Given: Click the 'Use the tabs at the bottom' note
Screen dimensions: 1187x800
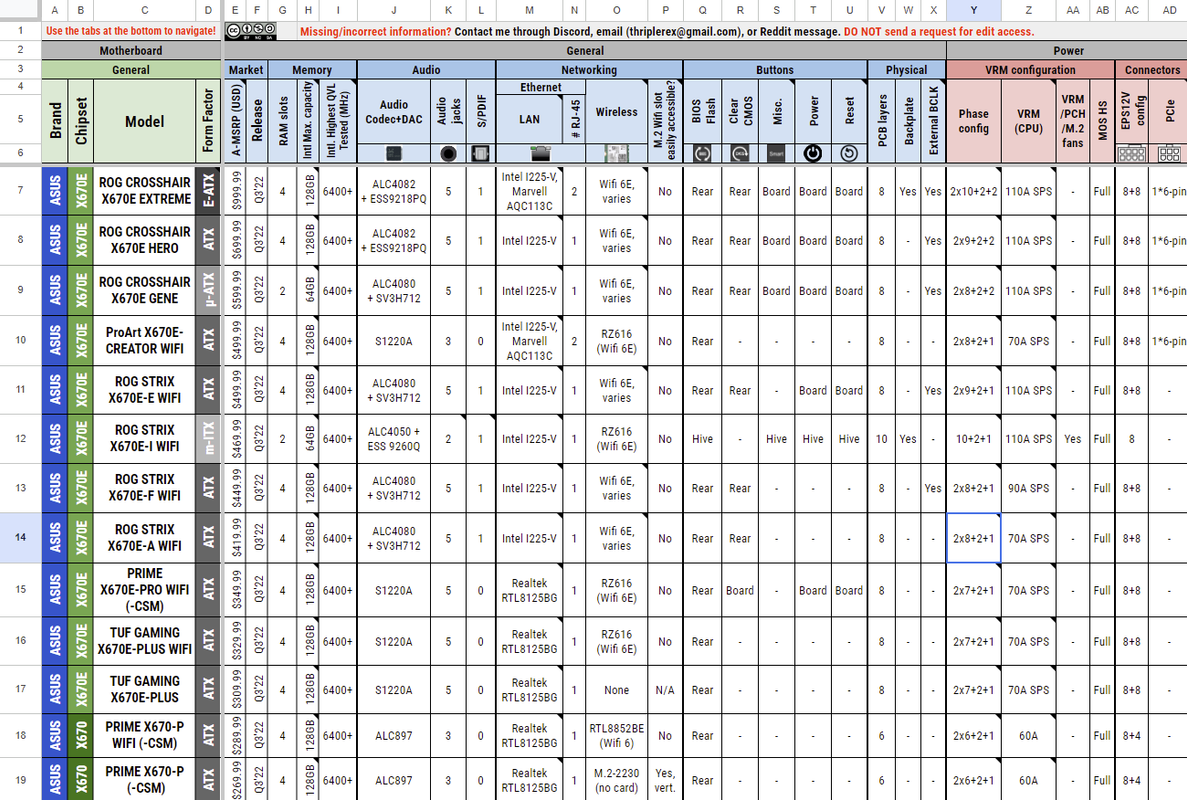Looking at the screenshot, I should [131, 31].
